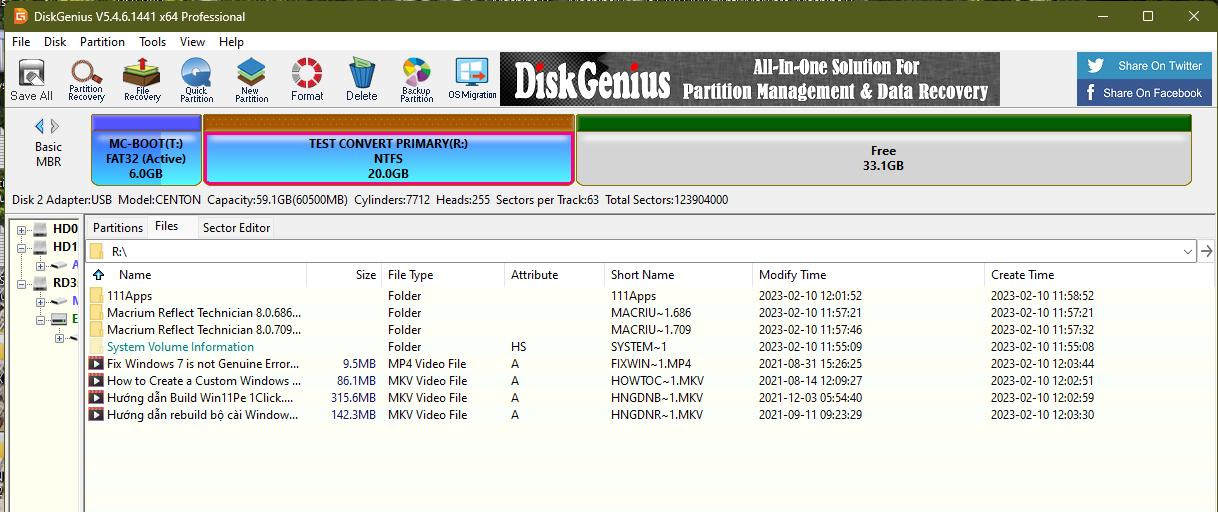Expand the HD0 disk tree node
Screen dimensions: 1218x512
(22, 230)
